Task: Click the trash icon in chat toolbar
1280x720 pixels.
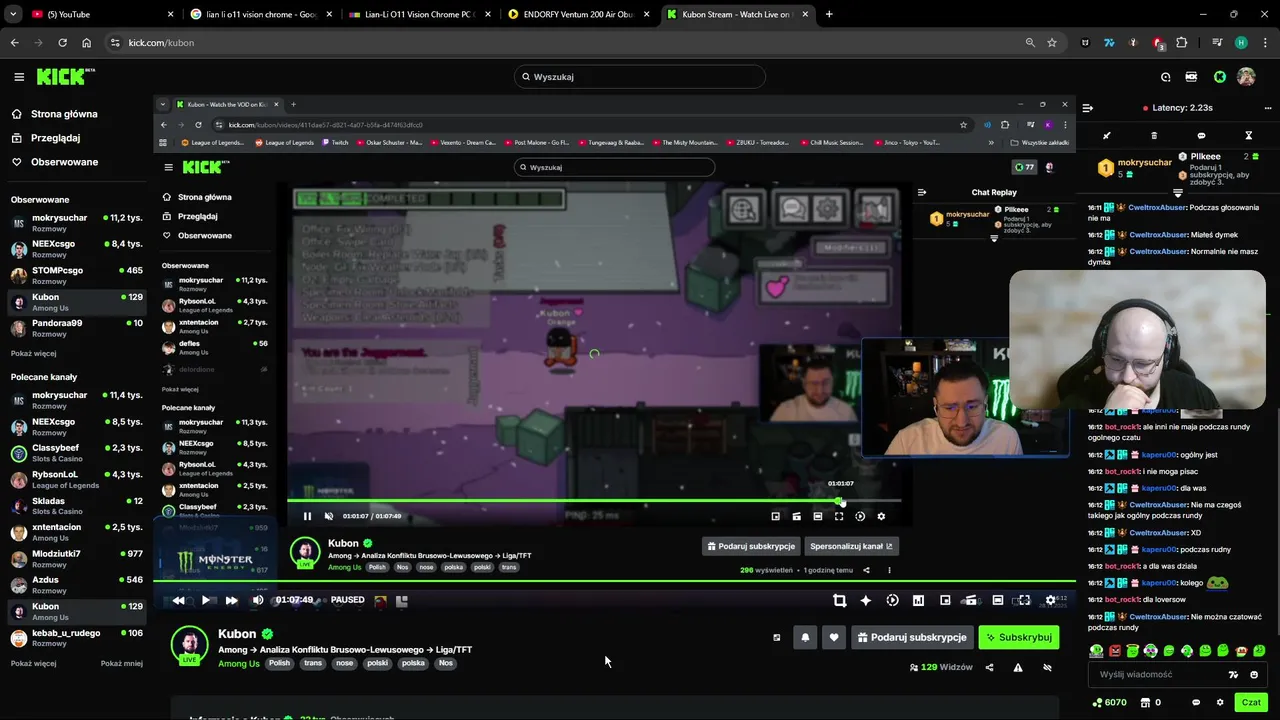Action: 1154,135
